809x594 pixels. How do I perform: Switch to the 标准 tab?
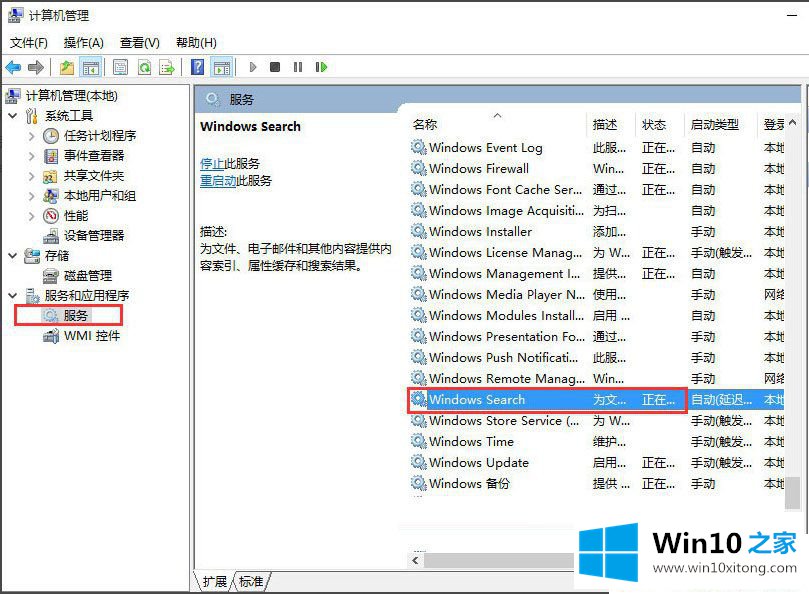pyautogui.click(x=251, y=582)
